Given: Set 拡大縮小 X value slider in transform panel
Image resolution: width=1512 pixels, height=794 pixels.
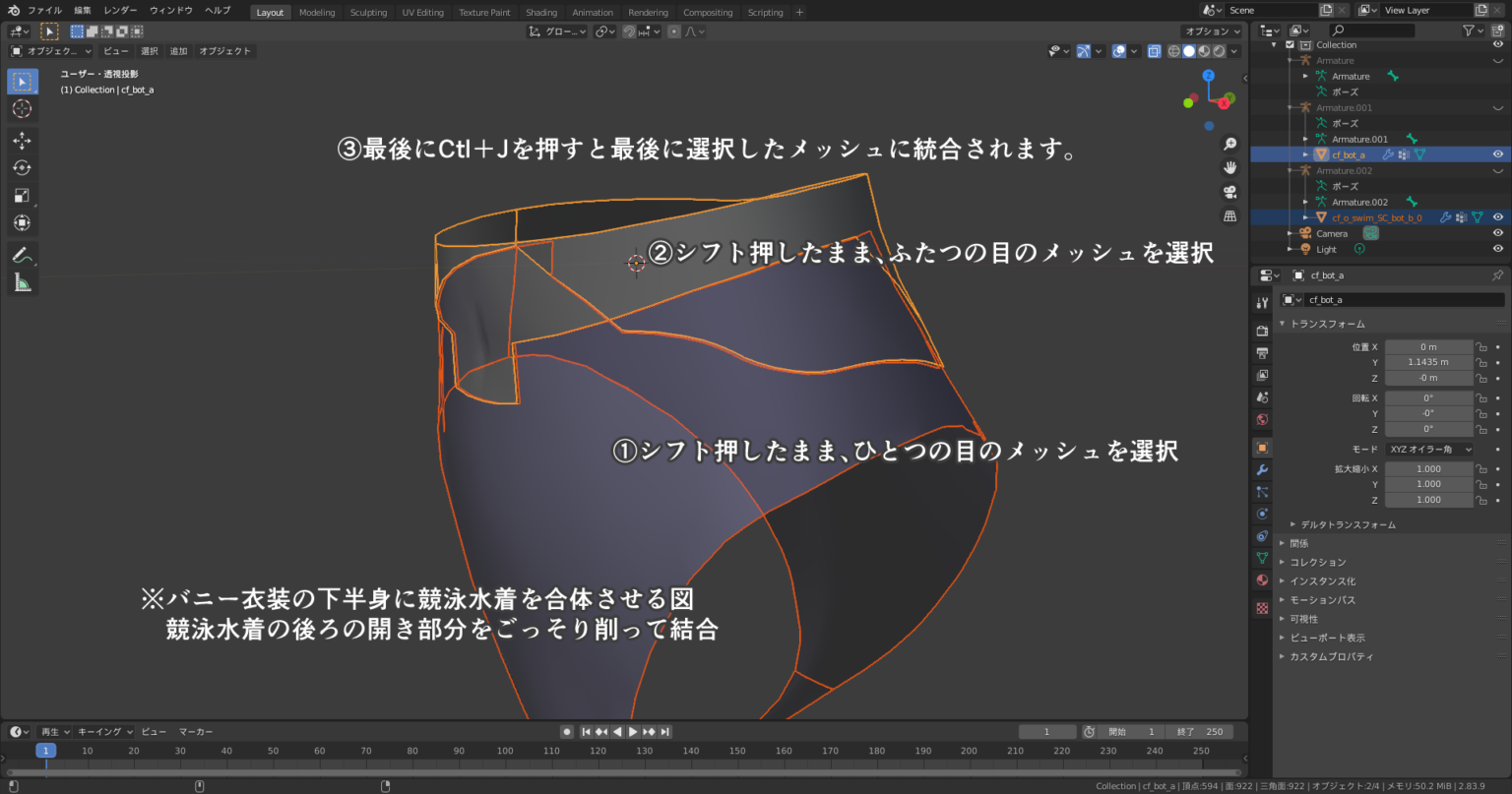Looking at the screenshot, I should 1428,468.
